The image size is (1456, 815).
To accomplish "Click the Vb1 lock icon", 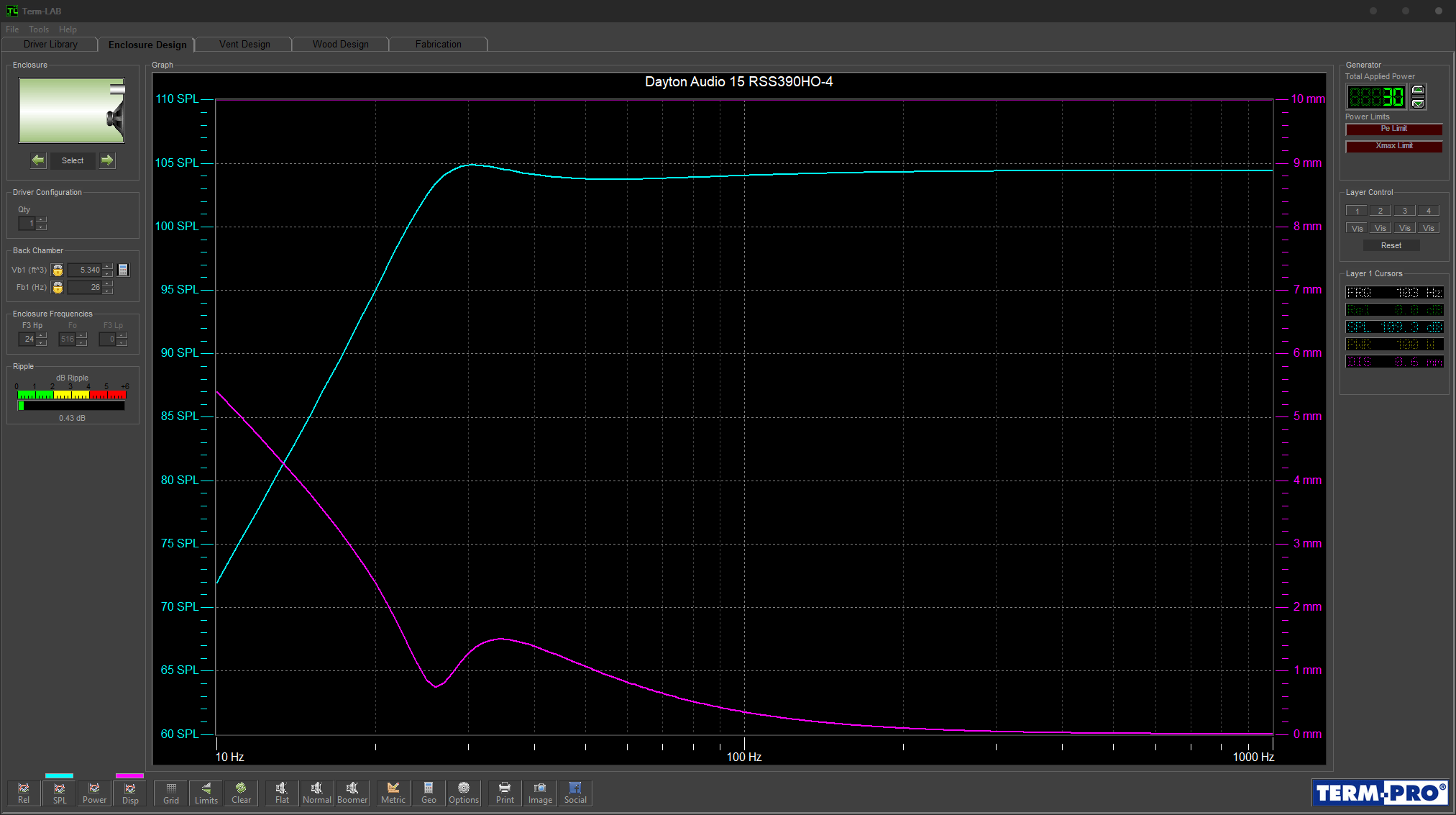I will pyautogui.click(x=58, y=270).
